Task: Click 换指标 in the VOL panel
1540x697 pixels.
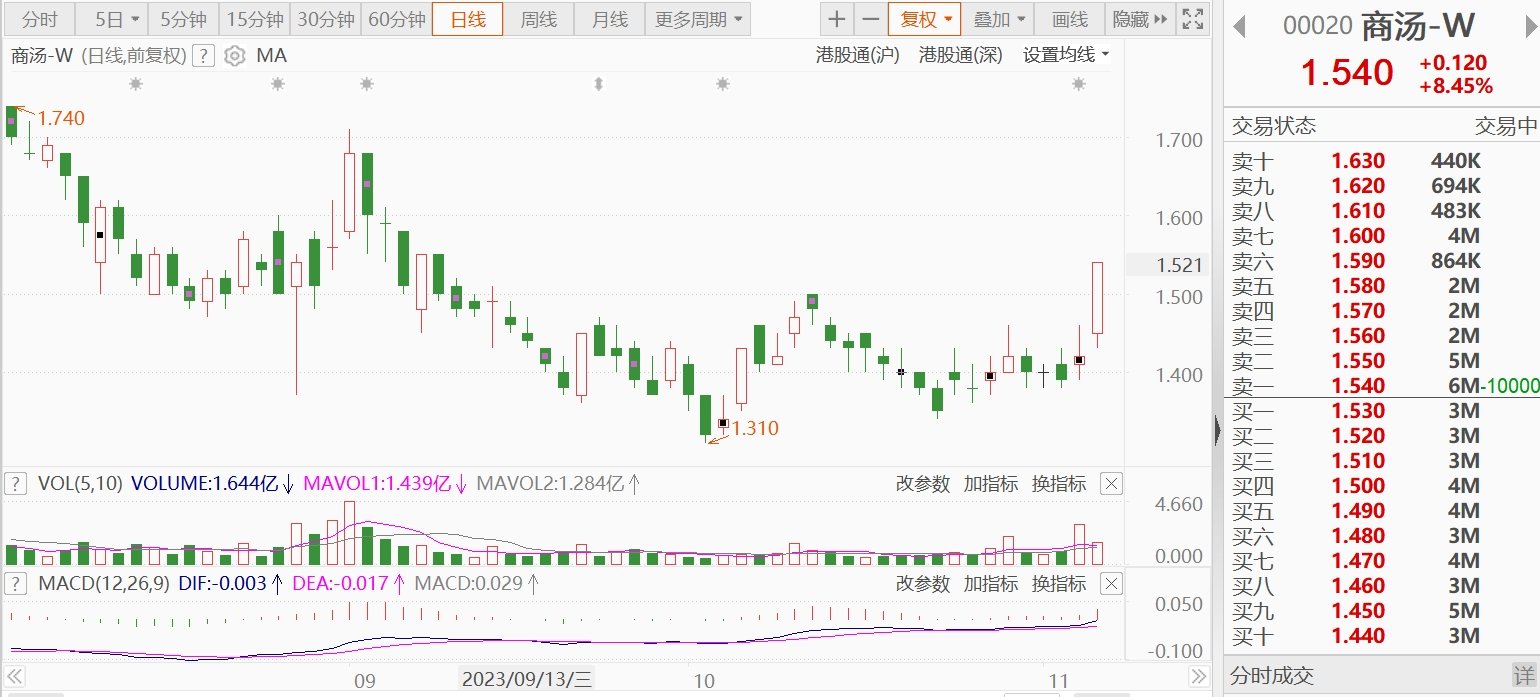Action: pos(1058,484)
